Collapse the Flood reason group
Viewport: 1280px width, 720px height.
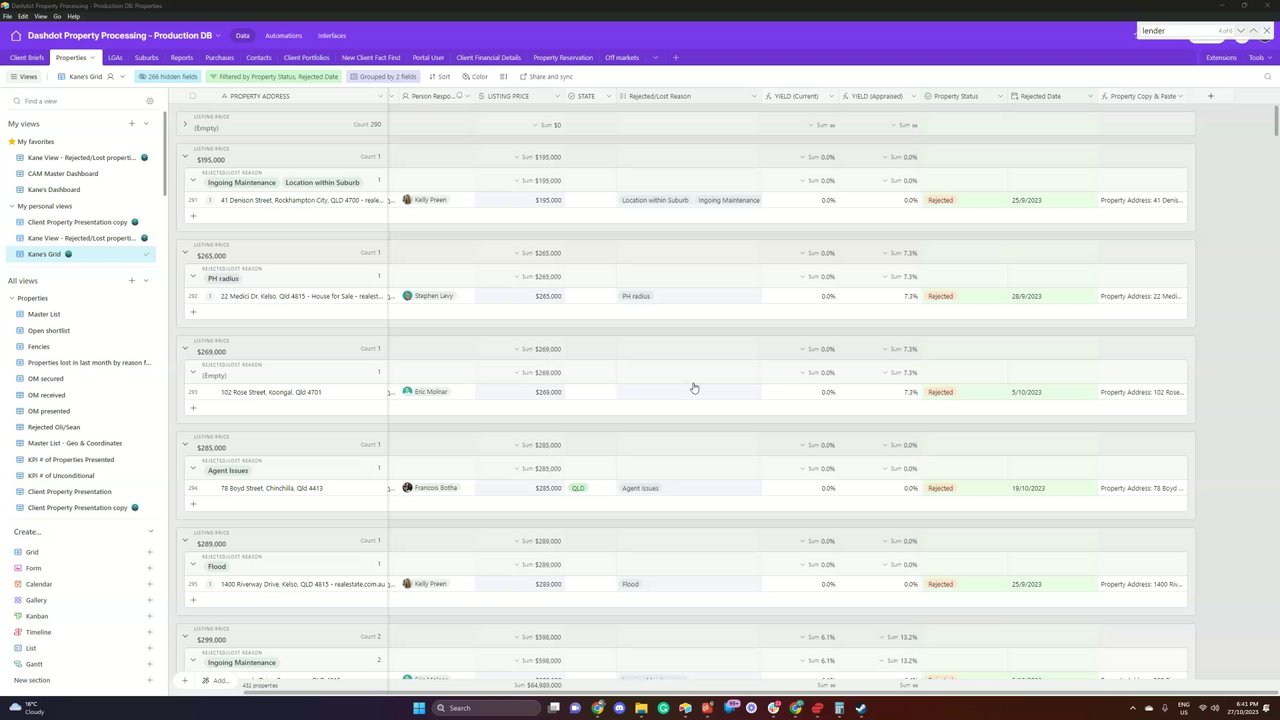tap(194, 564)
